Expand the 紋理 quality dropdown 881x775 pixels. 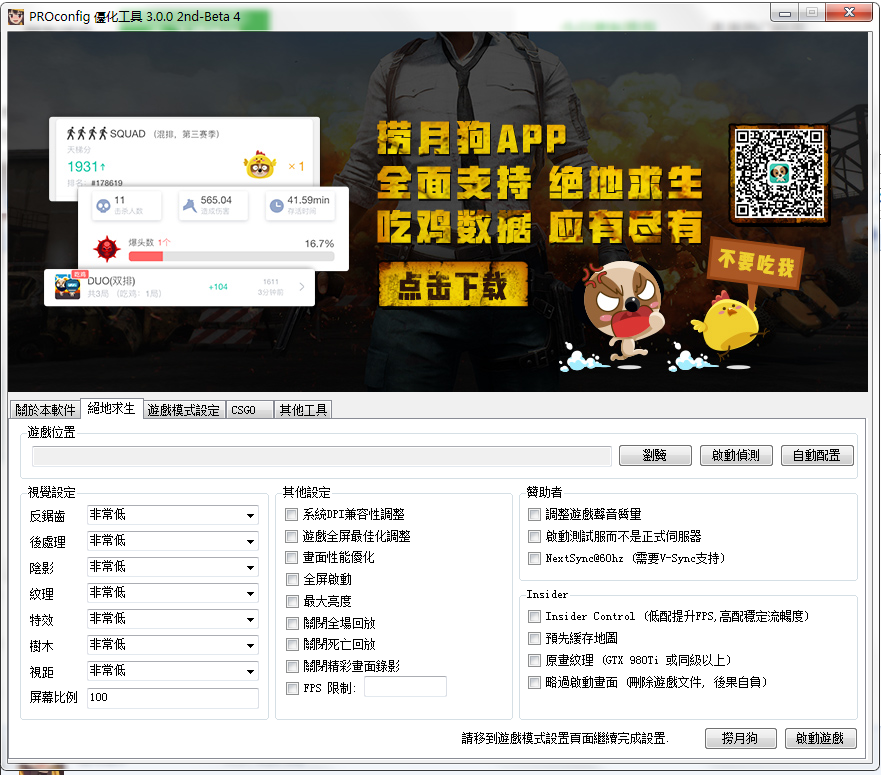(x=172, y=593)
